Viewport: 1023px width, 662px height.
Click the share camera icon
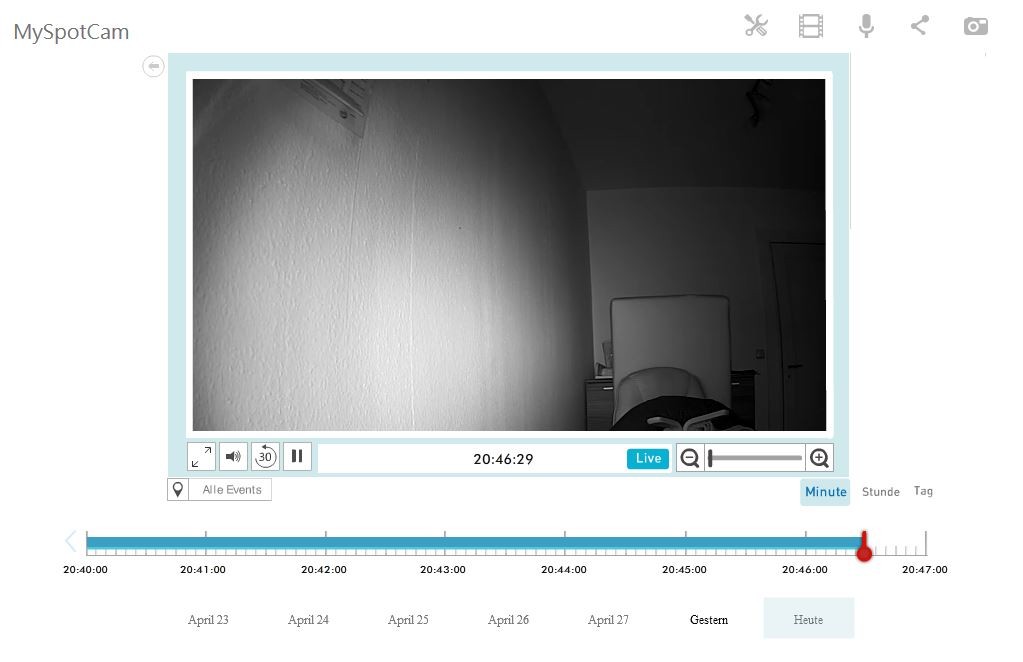[920, 25]
